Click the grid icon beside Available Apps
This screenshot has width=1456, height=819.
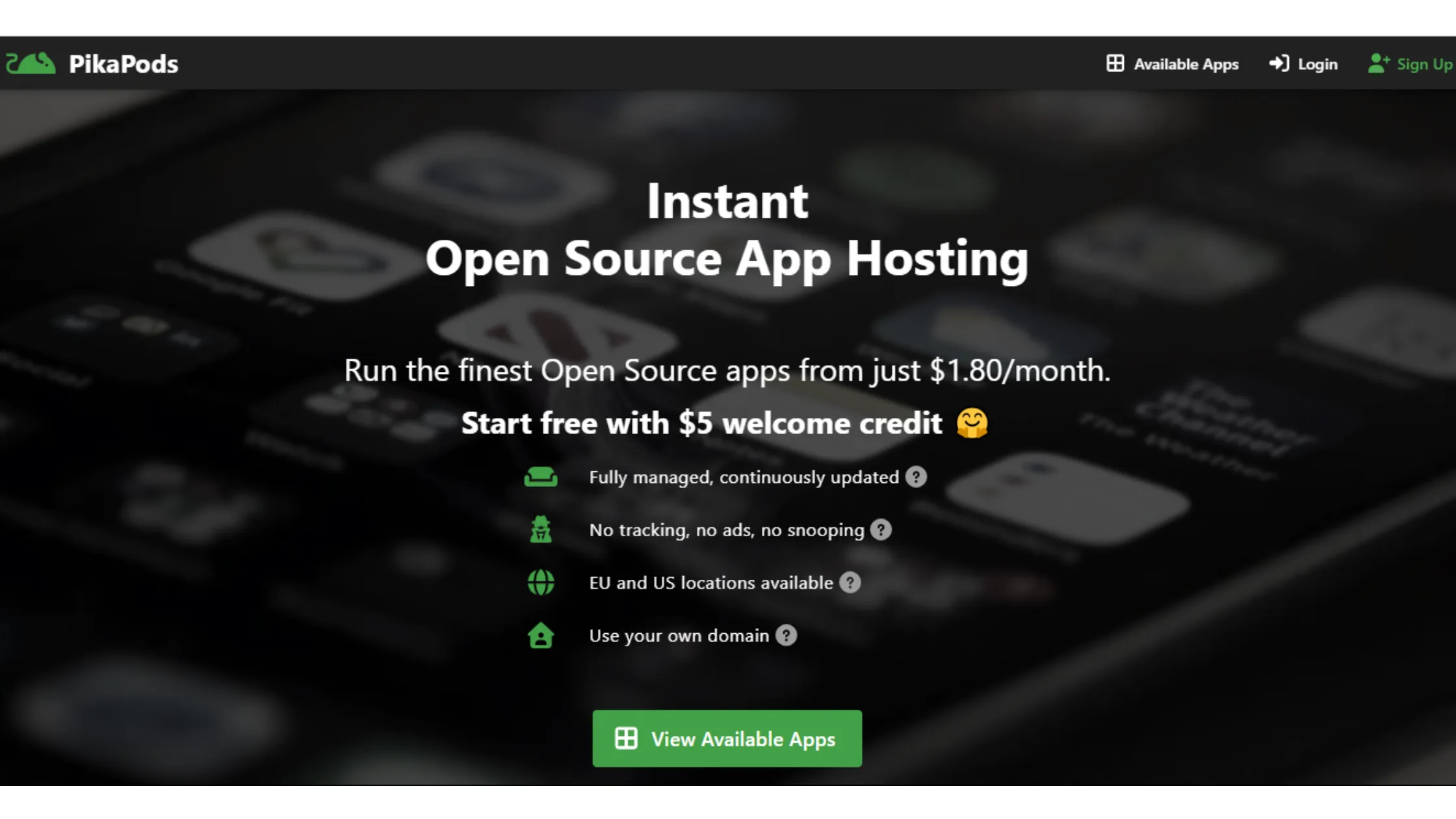[1115, 63]
